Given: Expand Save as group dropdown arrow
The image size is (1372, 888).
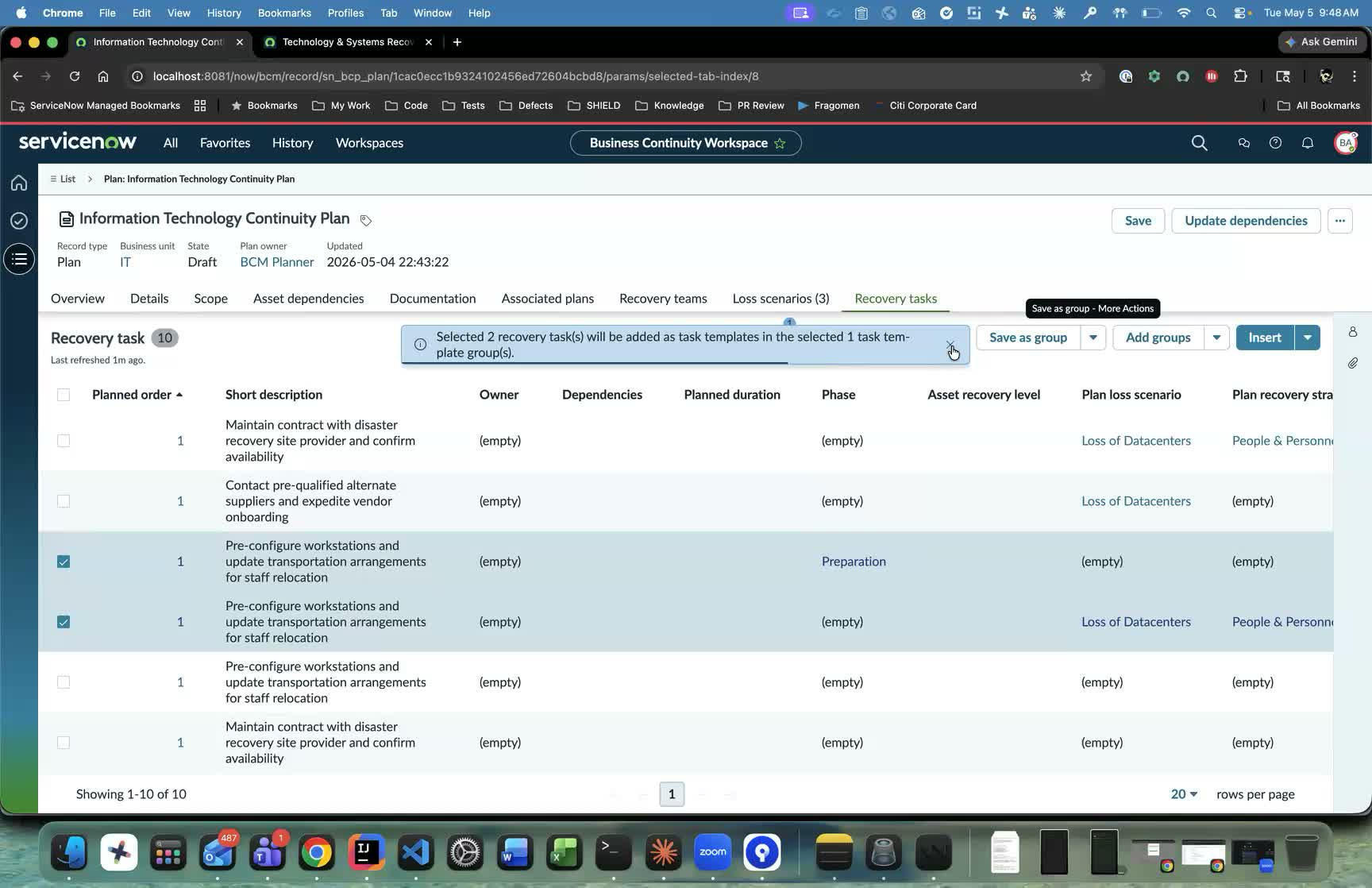Looking at the screenshot, I should (1093, 338).
